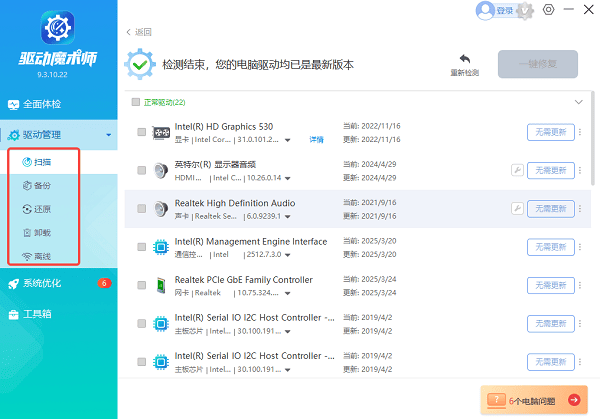600x419 pixels.
Task: Click the user avatar login icon
Action: 485,10
